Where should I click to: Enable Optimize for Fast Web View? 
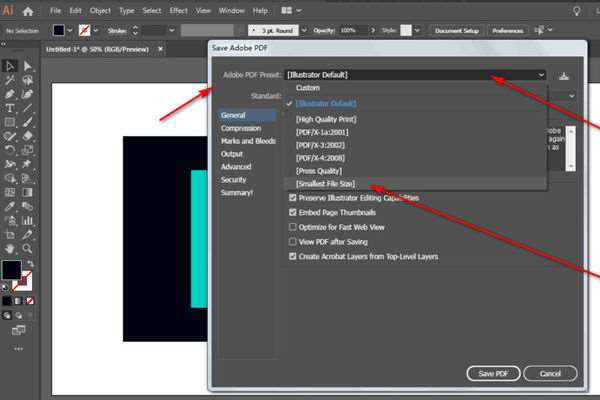click(x=293, y=227)
